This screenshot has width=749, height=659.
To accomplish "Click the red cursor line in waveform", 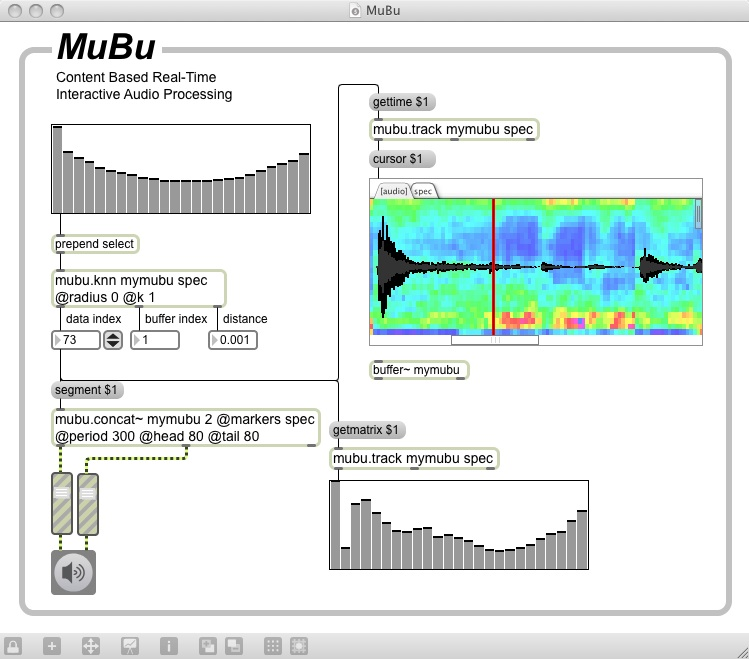I will [x=493, y=267].
